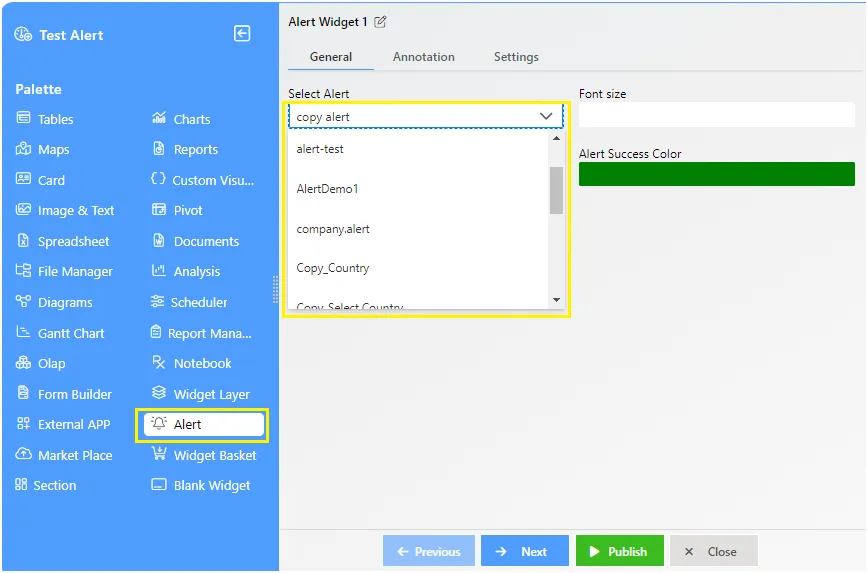Viewport: 868px width, 573px height.
Task: Select the Diagrams palette item
Action: (54, 302)
